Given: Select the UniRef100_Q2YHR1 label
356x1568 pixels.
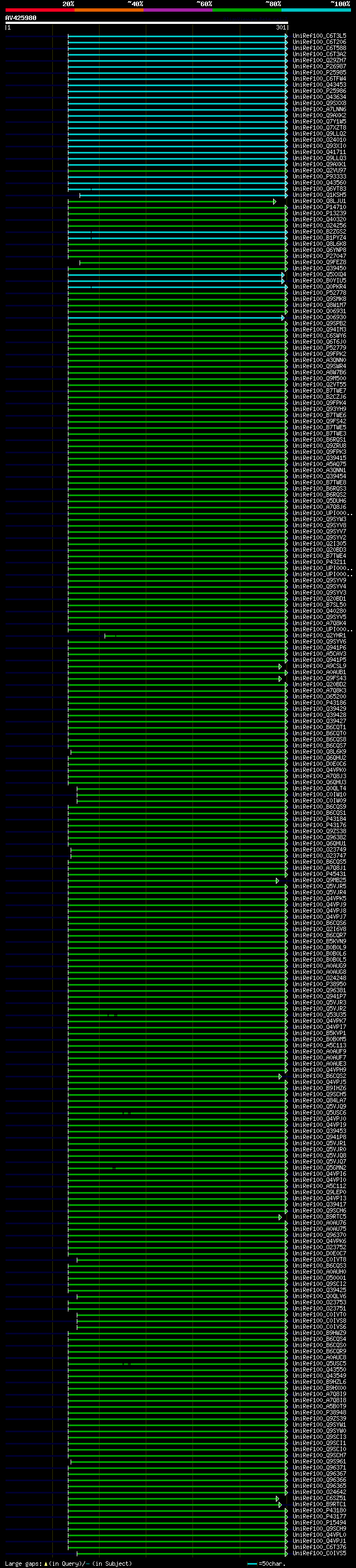Looking at the screenshot, I should 319,635.
